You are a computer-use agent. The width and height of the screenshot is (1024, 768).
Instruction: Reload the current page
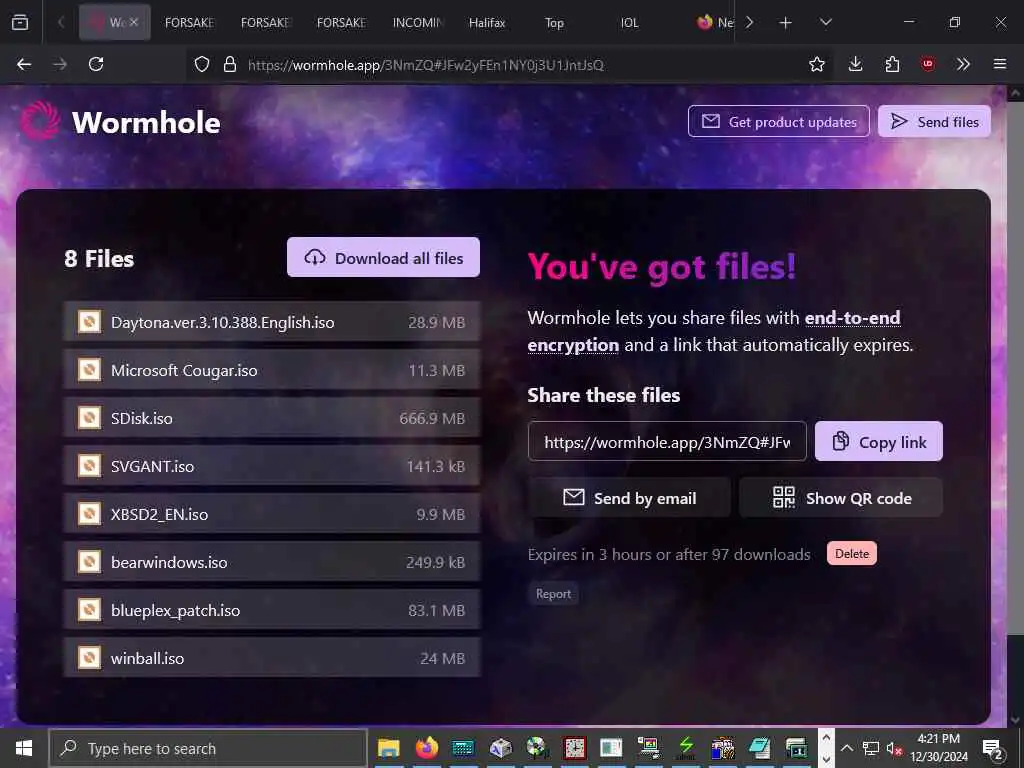96,64
